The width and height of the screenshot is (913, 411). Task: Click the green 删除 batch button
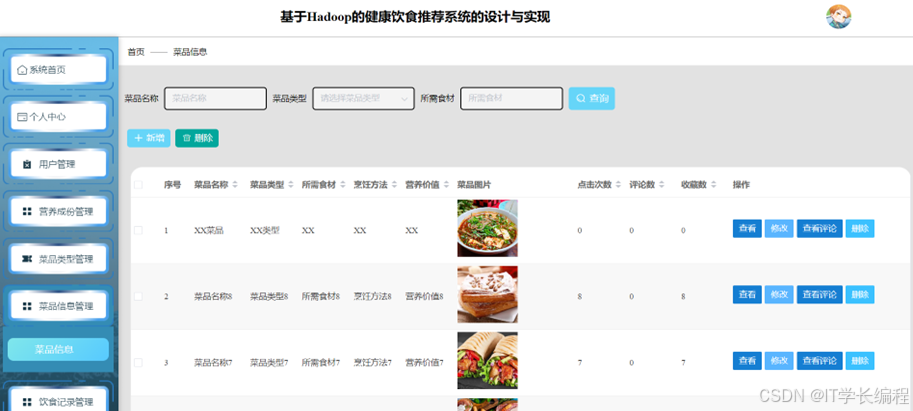(197, 138)
